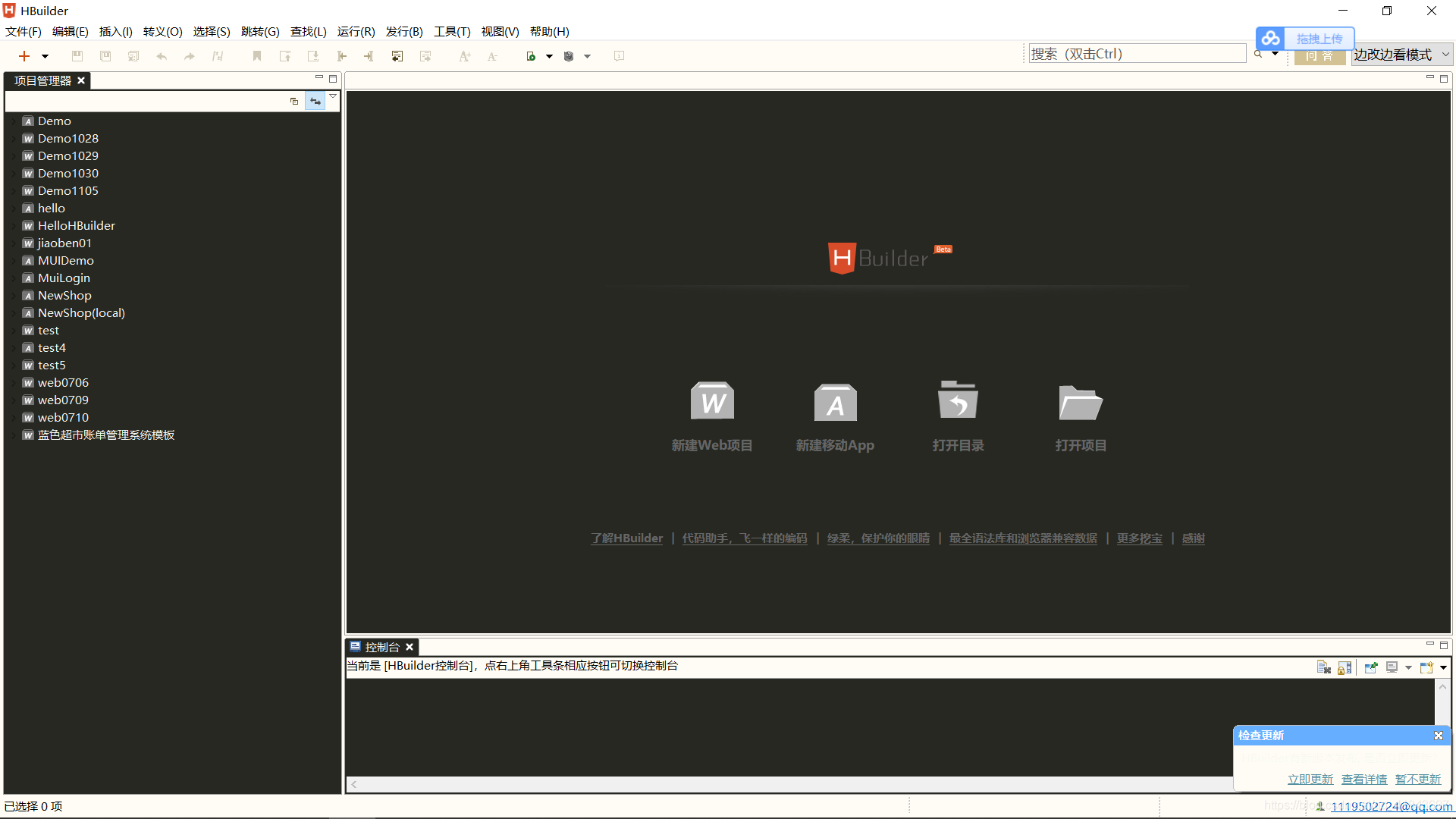Click the increase font size A+ icon
The width and height of the screenshot is (1456, 819).
click(x=465, y=56)
